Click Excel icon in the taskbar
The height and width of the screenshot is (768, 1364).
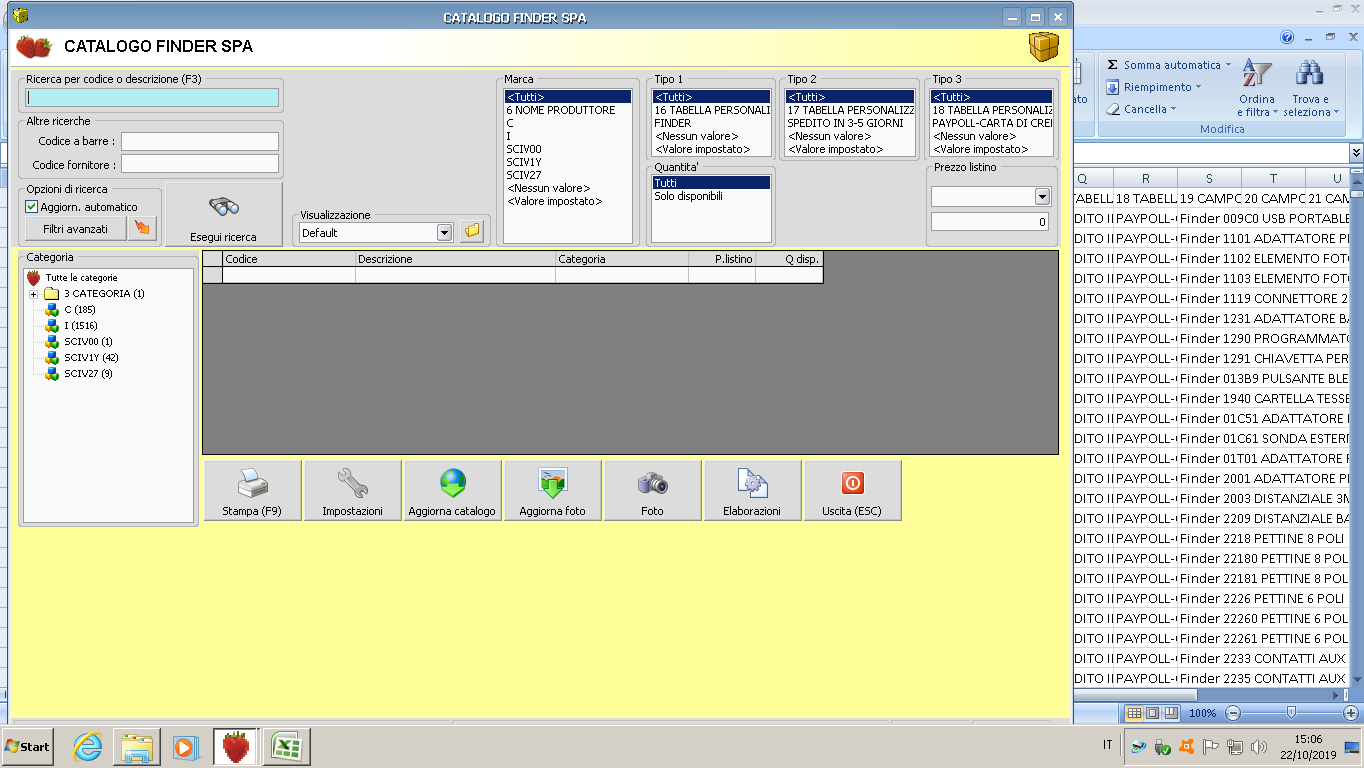coord(287,747)
